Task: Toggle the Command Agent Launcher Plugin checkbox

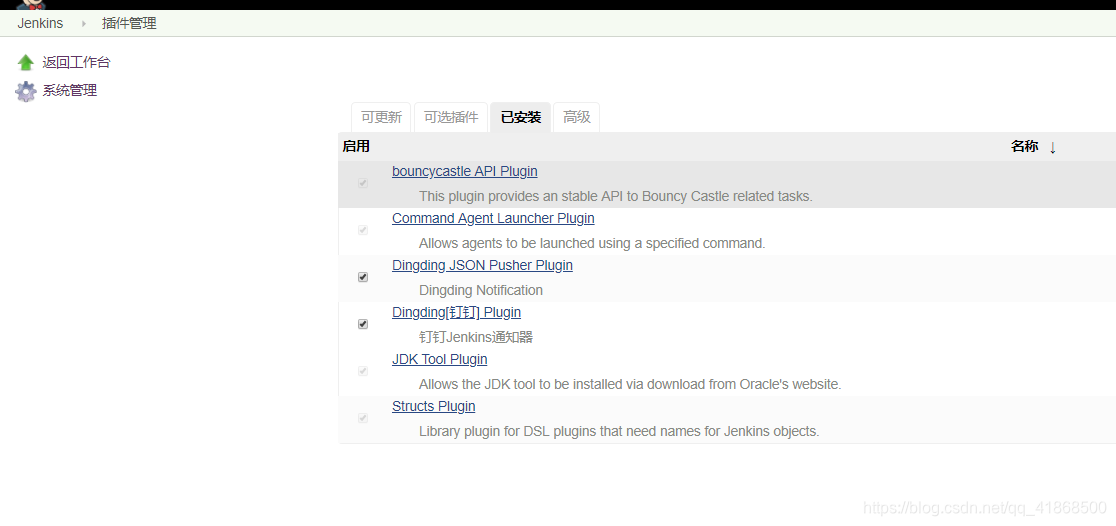Action: coord(363,230)
